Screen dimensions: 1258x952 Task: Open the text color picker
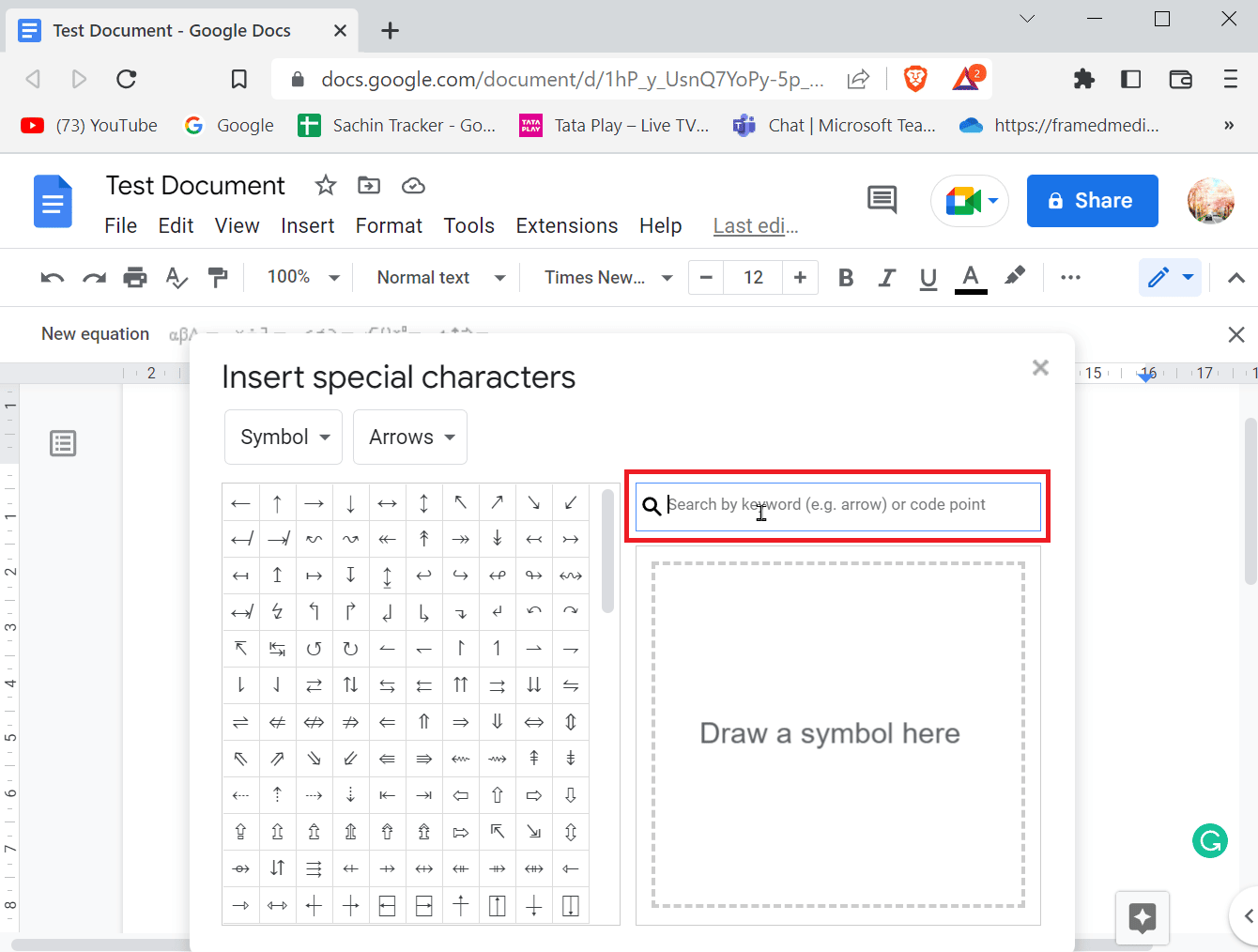pos(971,278)
